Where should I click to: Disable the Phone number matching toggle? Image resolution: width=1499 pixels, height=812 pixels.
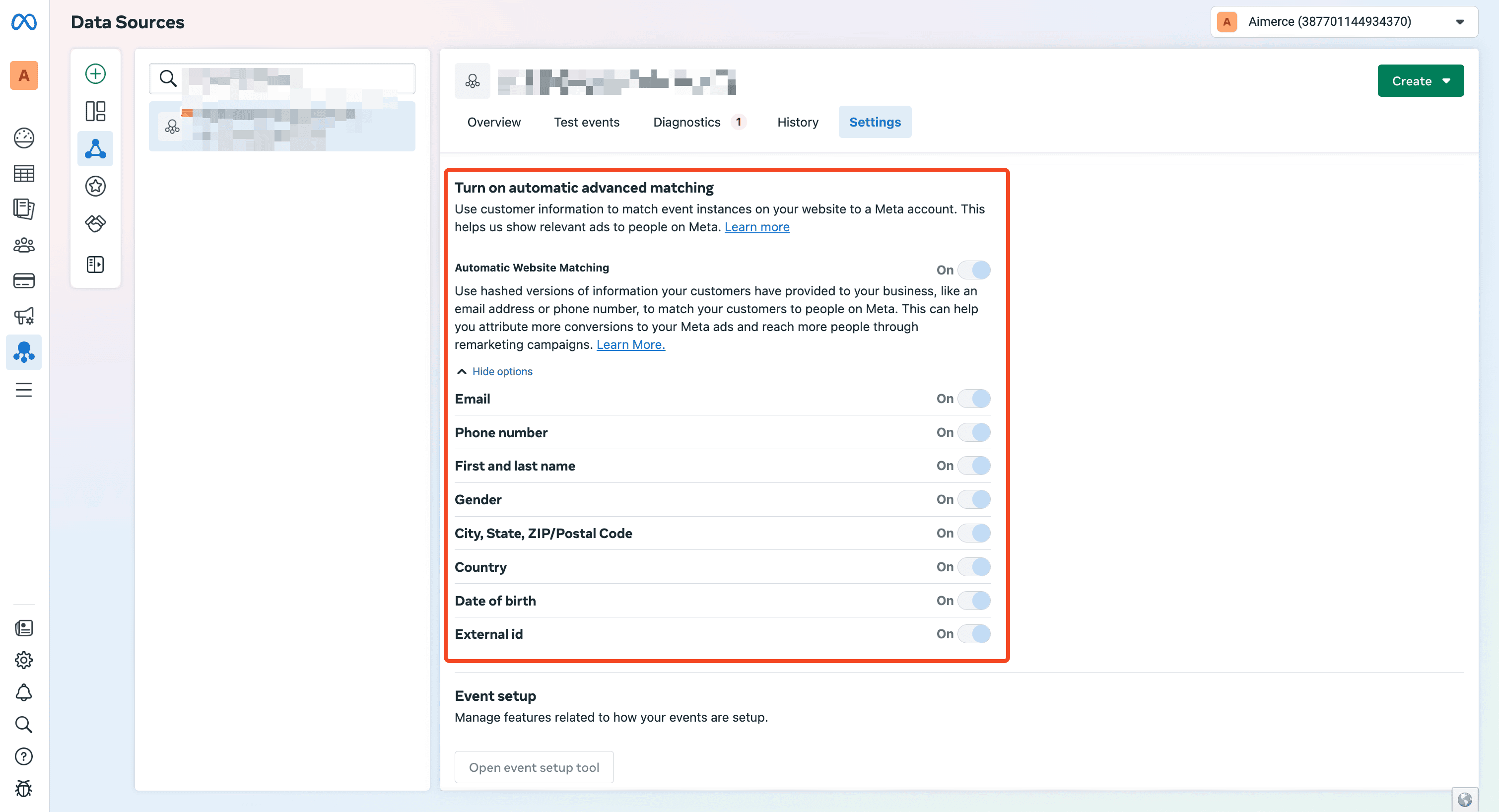[973, 432]
